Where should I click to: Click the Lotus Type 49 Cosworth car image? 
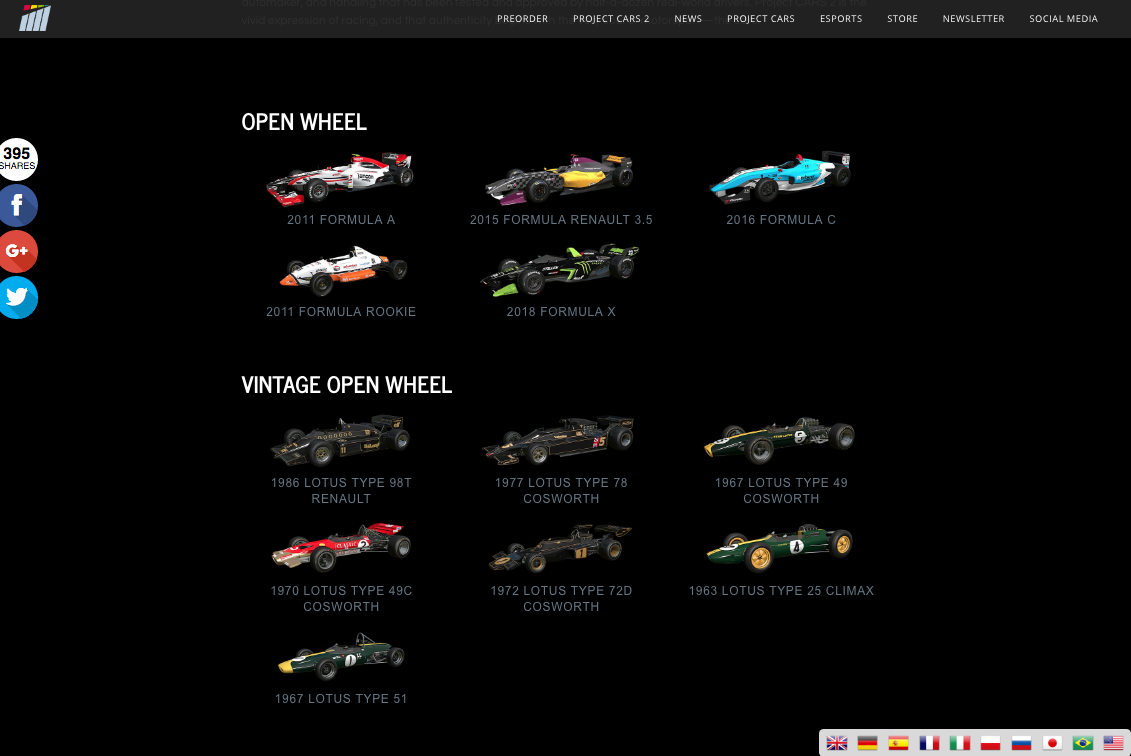click(780, 439)
